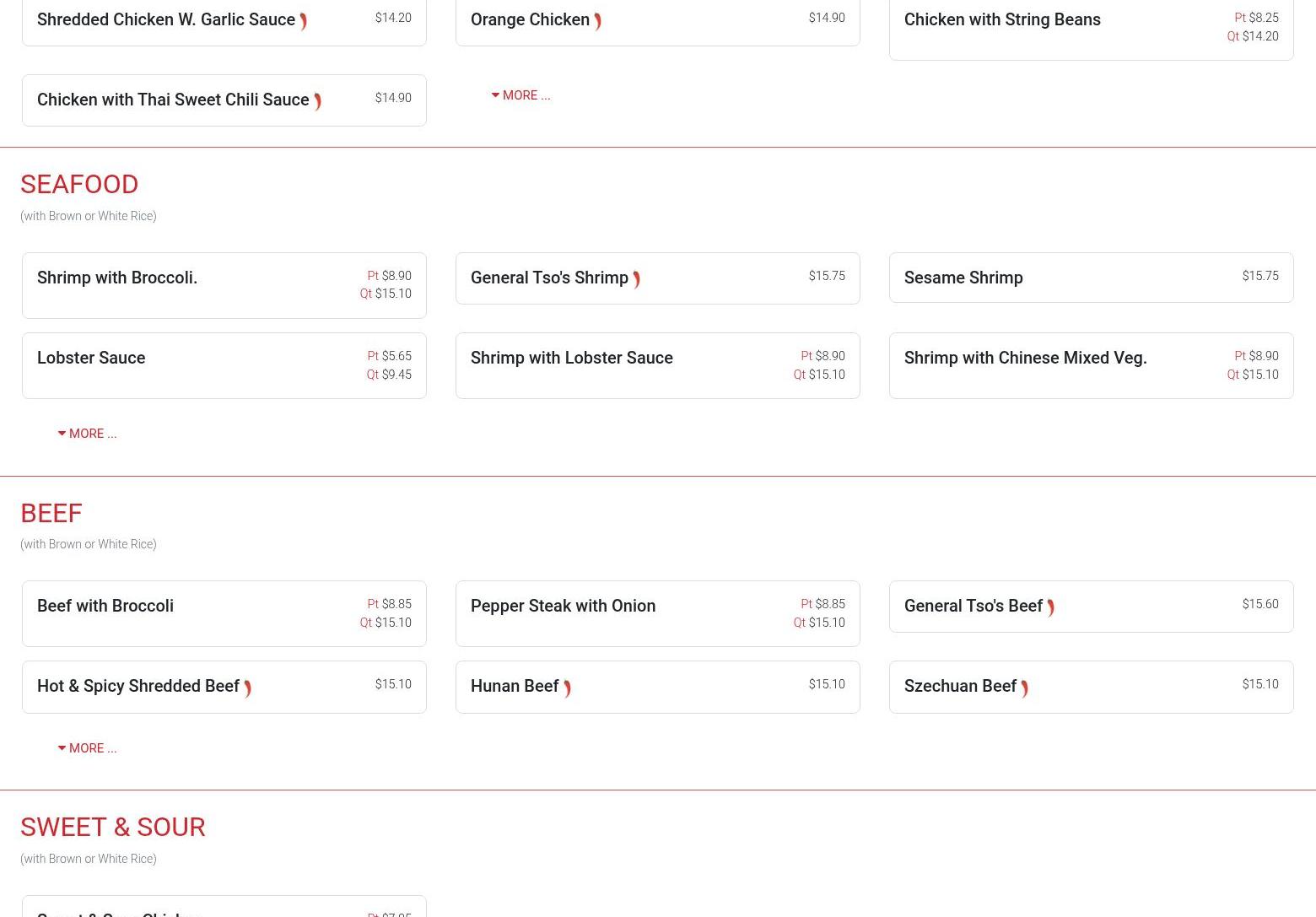Click General Tso's Beef price $15.60

(x=1260, y=604)
